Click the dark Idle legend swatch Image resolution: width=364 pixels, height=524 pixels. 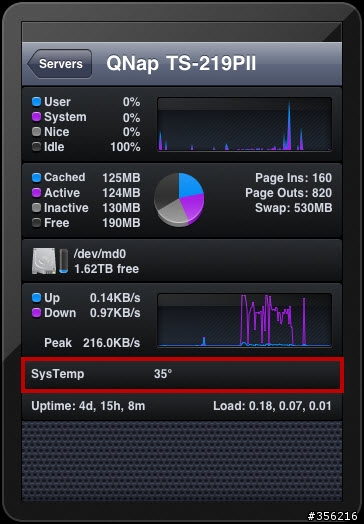36,147
